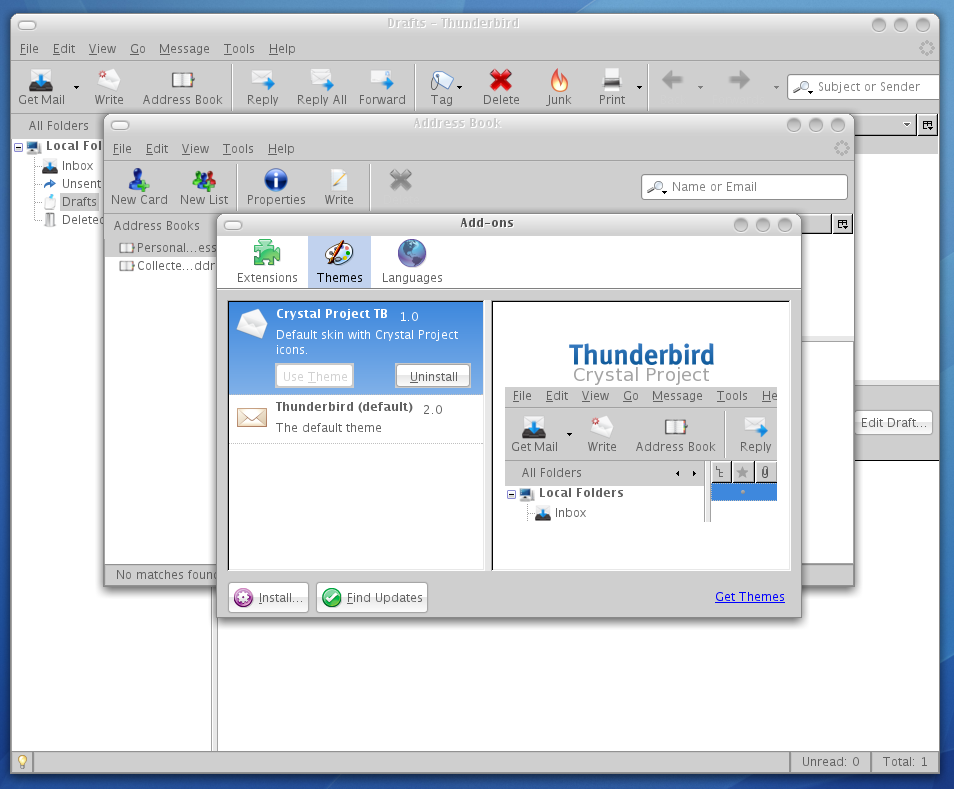Click the back arrow in main toolbar
This screenshot has height=789, width=954.
click(x=672, y=80)
